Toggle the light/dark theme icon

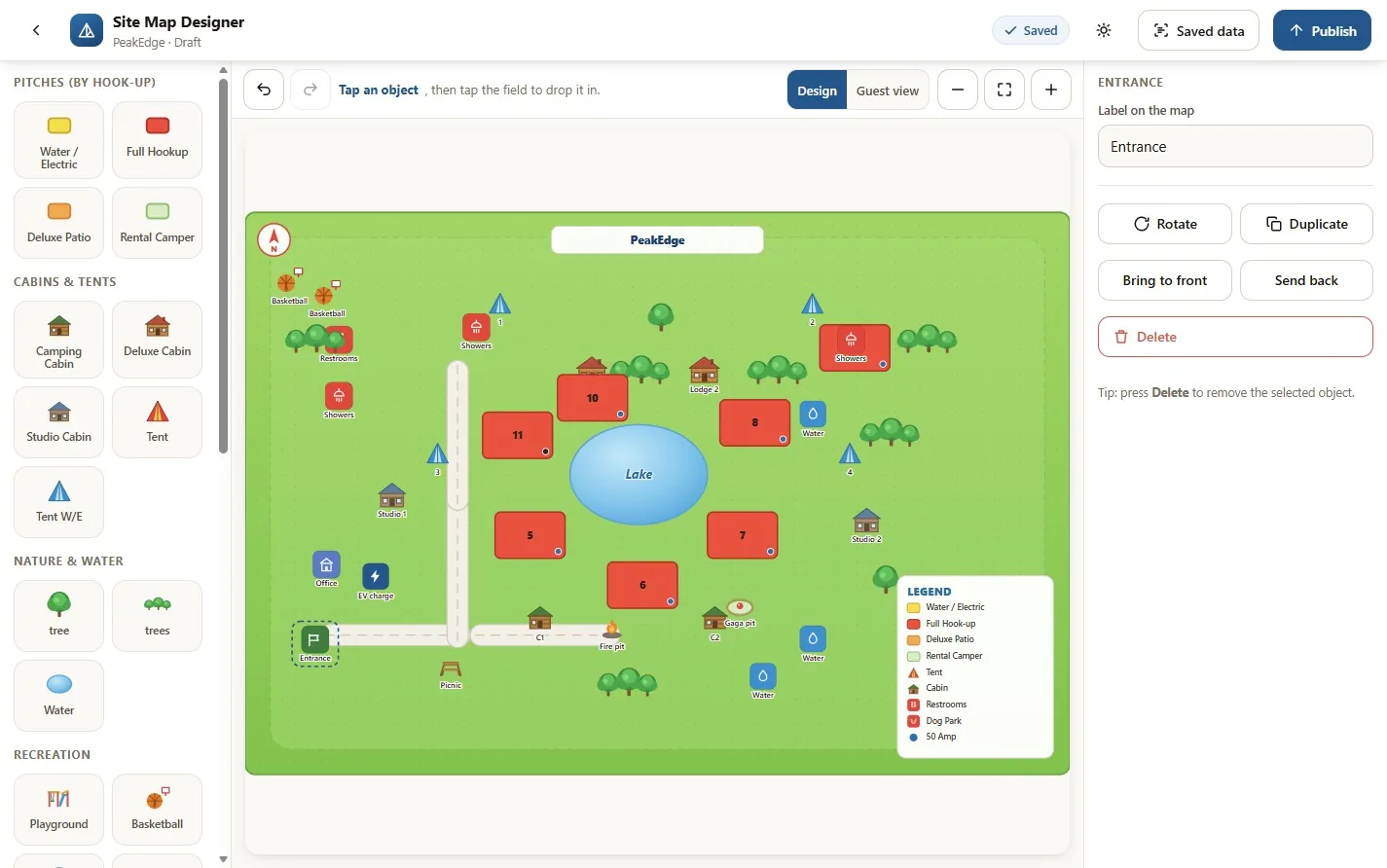[1104, 30]
